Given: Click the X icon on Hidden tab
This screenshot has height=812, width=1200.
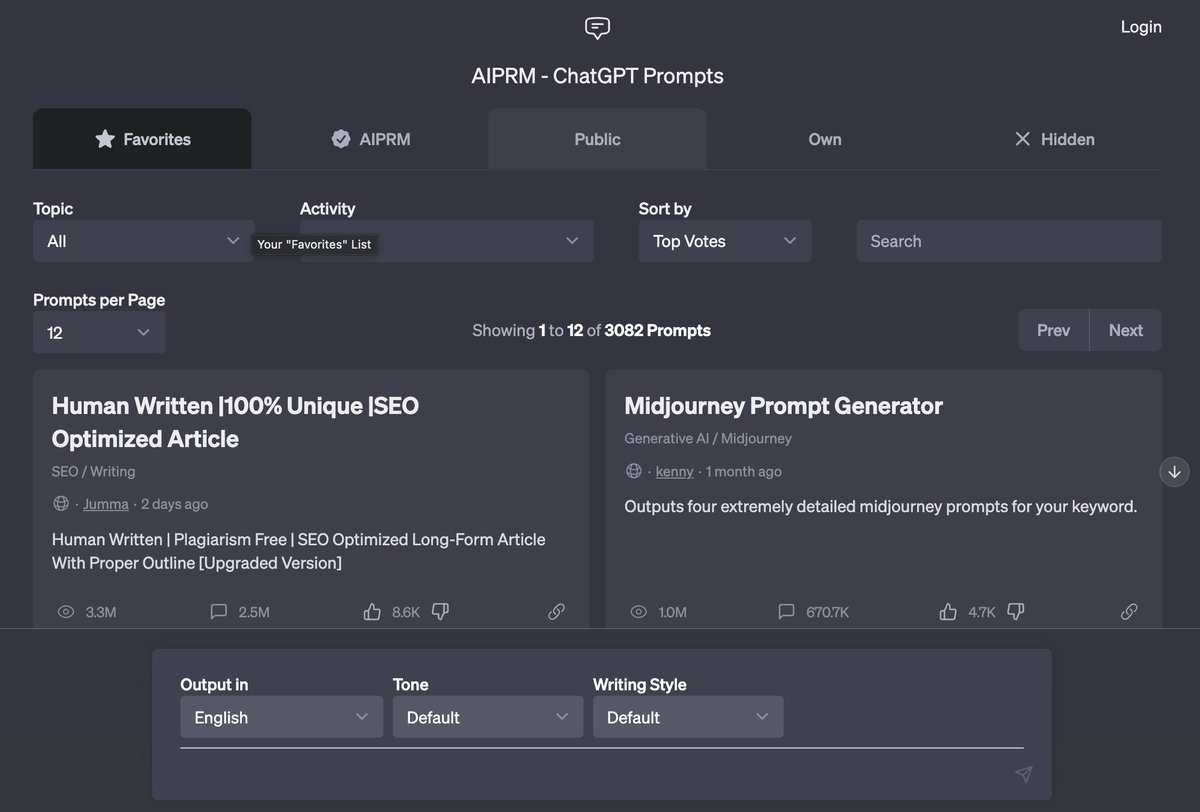Looking at the screenshot, I should pyautogui.click(x=1022, y=139).
